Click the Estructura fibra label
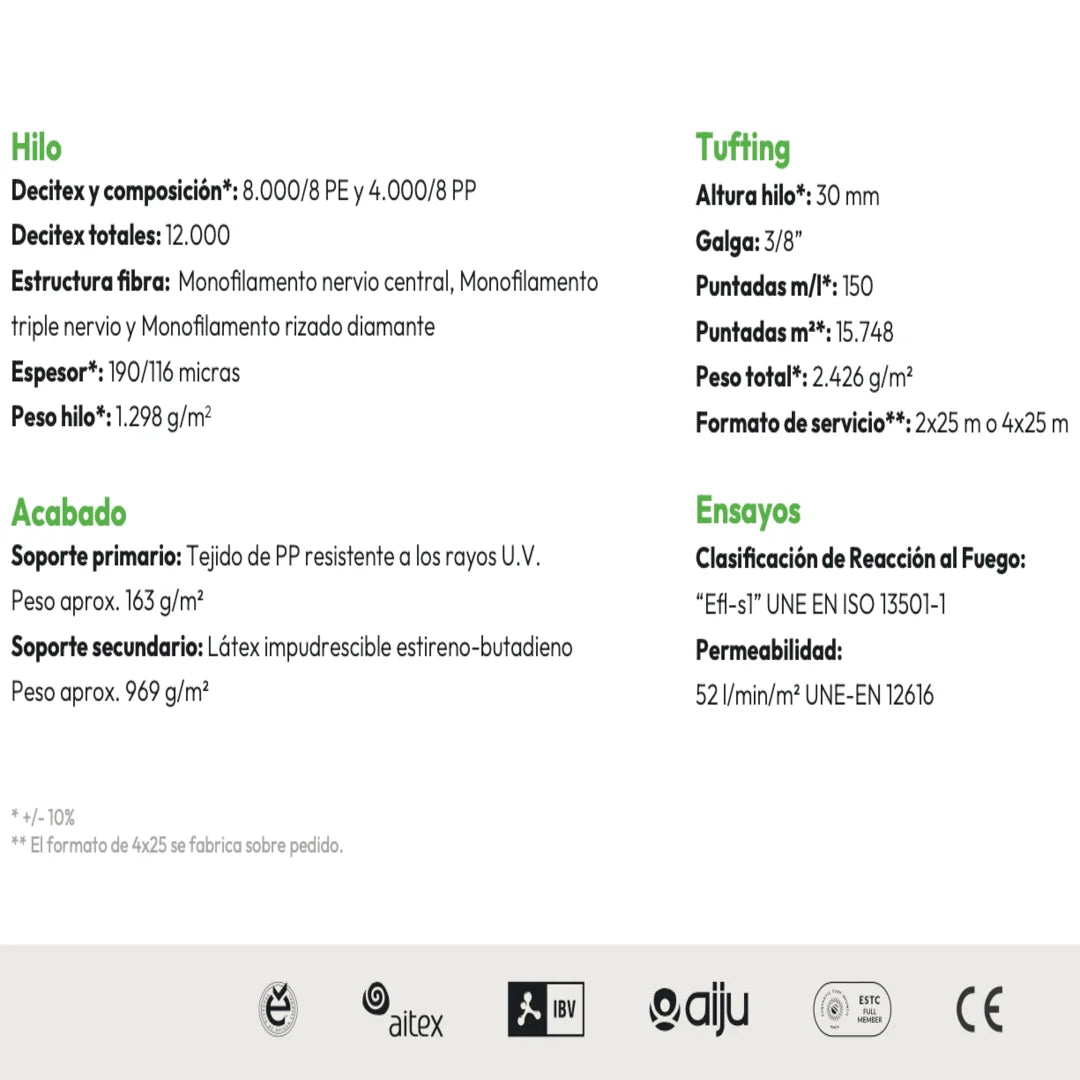 [91, 282]
